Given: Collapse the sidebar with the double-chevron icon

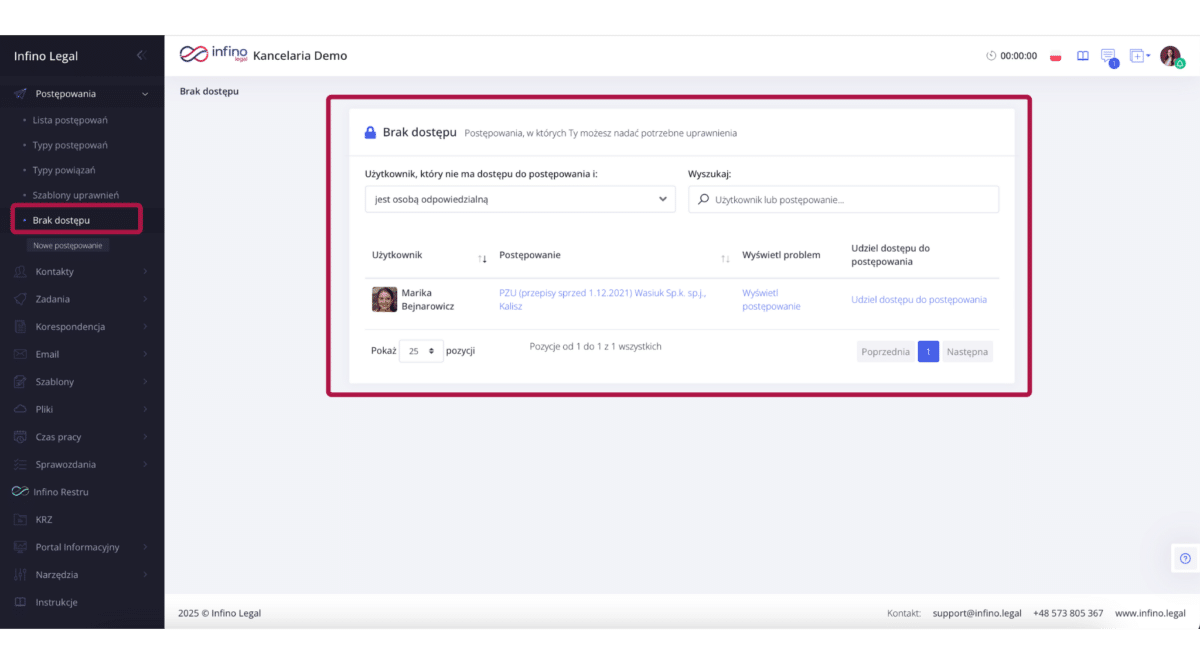Looking at the screenshot, I should (140, 55).
